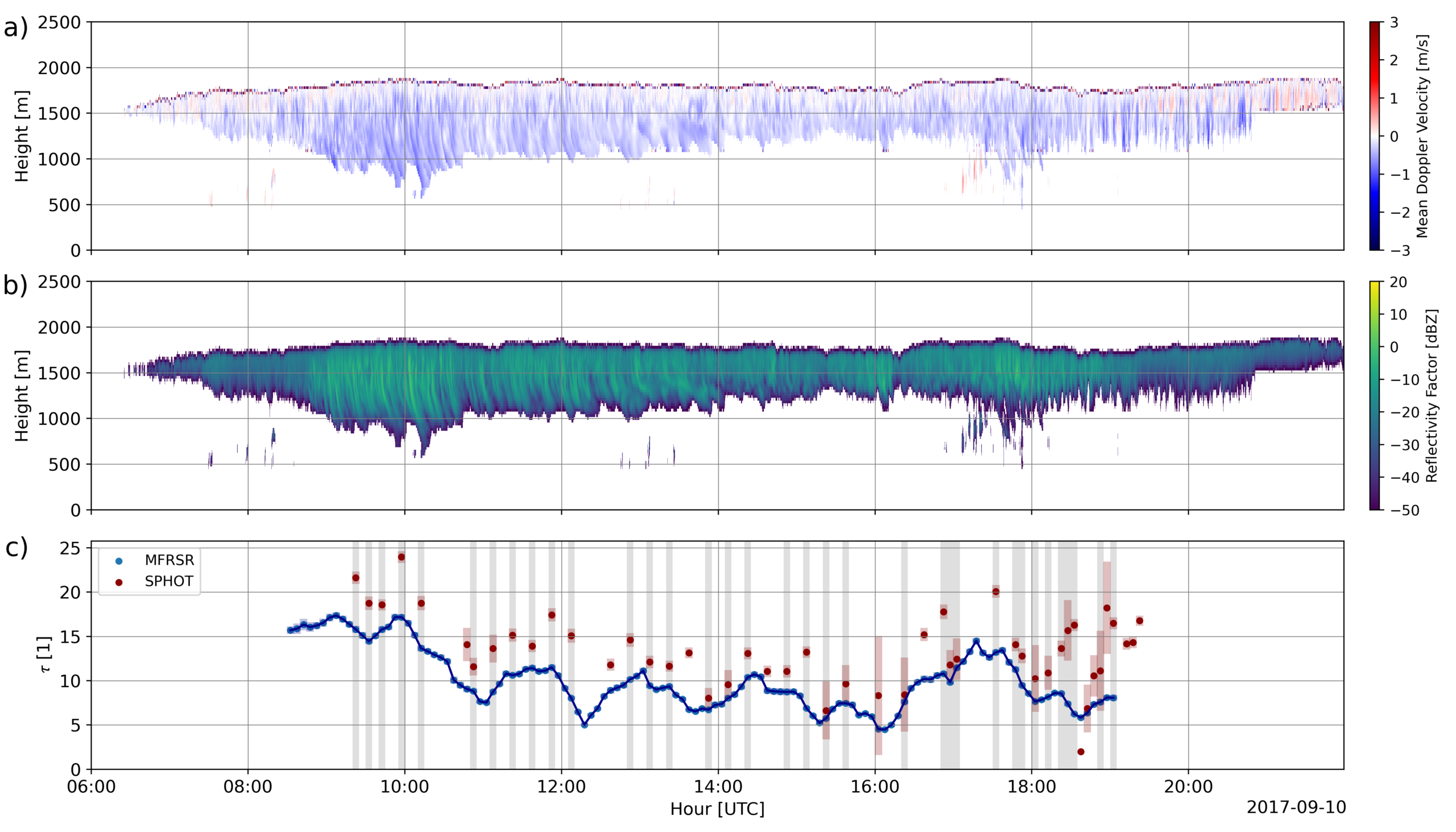The height and width of the screenshot is (832, 1456).
Task: Click the date text '2017-09-10'
Action: point(1296,808)
